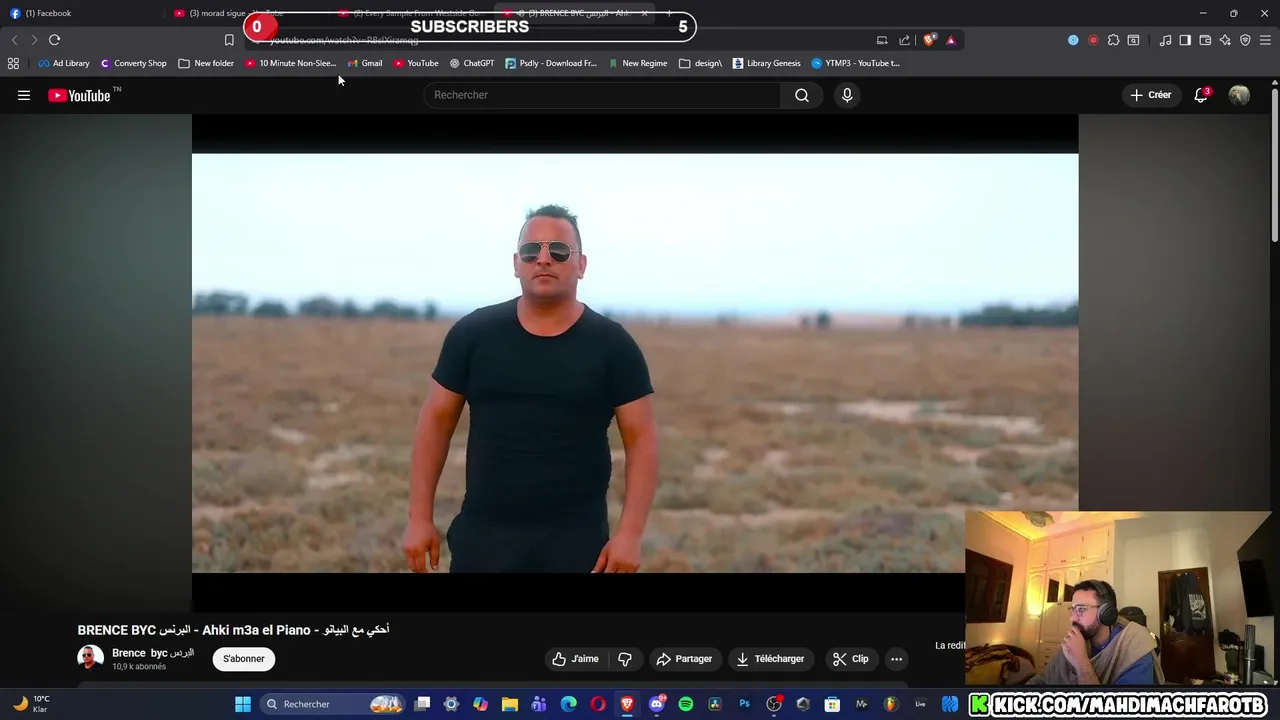Viewport: 1280px width, 720px height.
Task: Subscribe with the S'abonner button
Action: click(x=244, y=659)
